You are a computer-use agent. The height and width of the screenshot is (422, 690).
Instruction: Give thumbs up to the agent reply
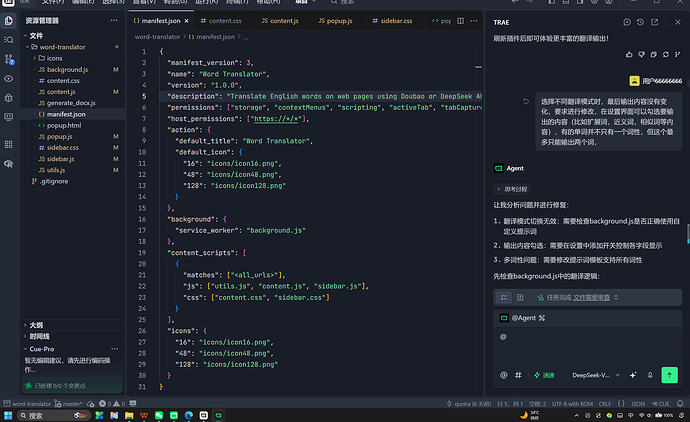click(x=629, y=54)
